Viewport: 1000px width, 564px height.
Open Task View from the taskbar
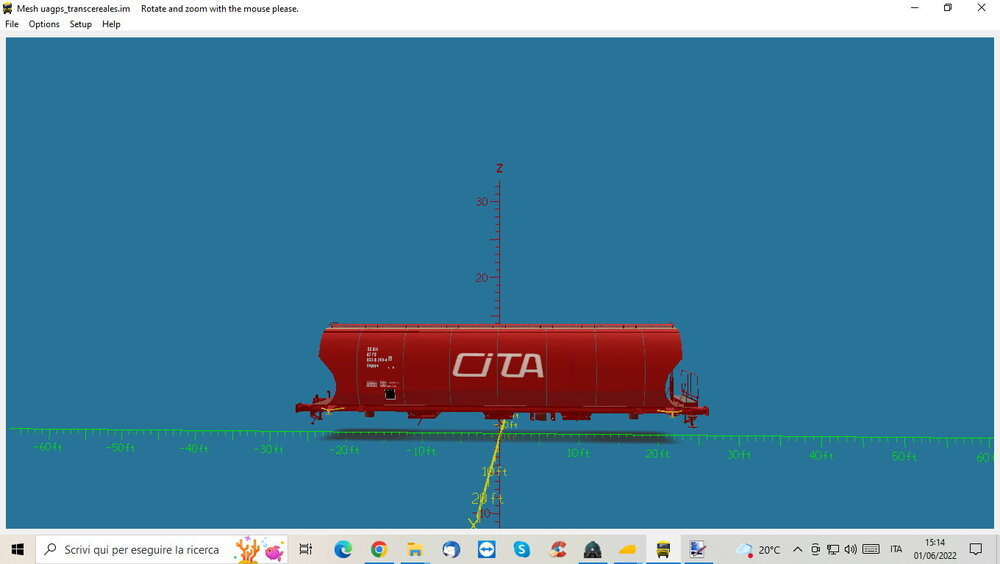click(306, 549)
